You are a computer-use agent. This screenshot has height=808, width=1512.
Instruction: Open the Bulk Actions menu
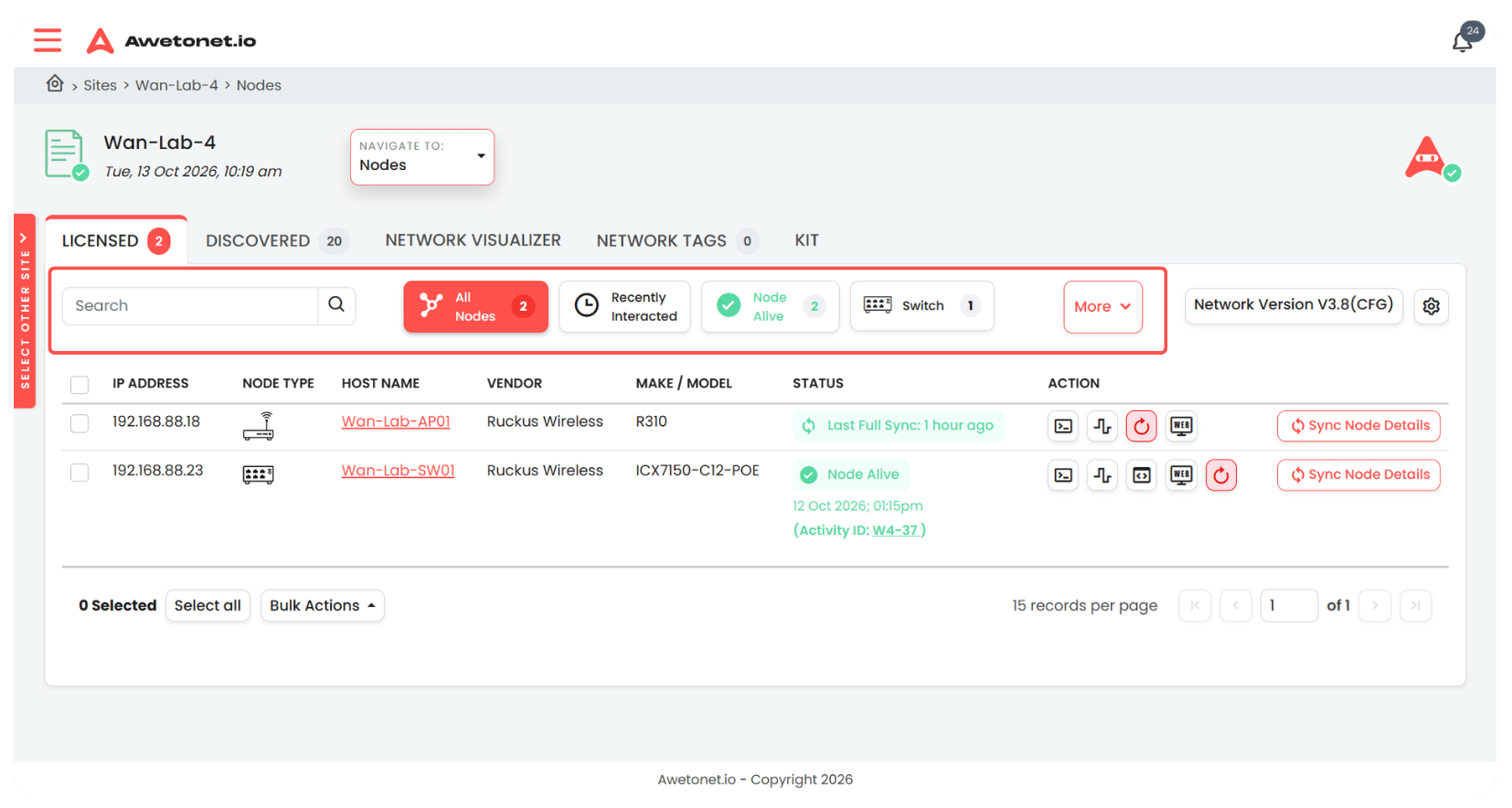323,606
